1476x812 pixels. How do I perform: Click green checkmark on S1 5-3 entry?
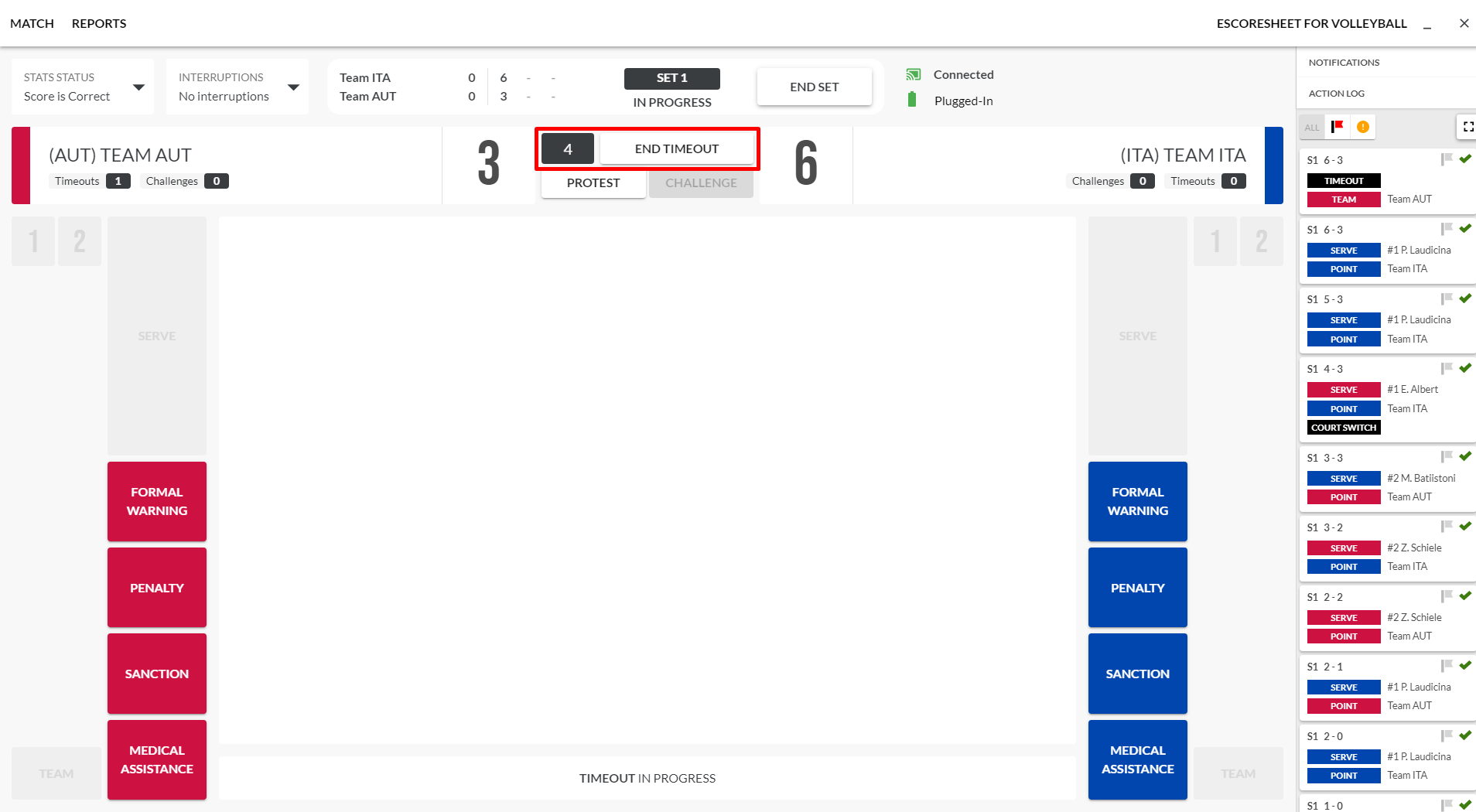pos(1465,298)
